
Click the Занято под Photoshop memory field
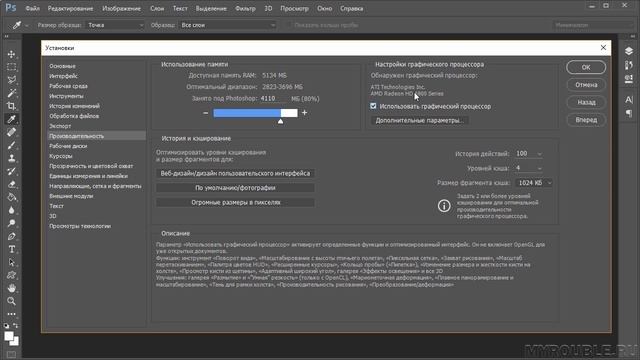273,98
